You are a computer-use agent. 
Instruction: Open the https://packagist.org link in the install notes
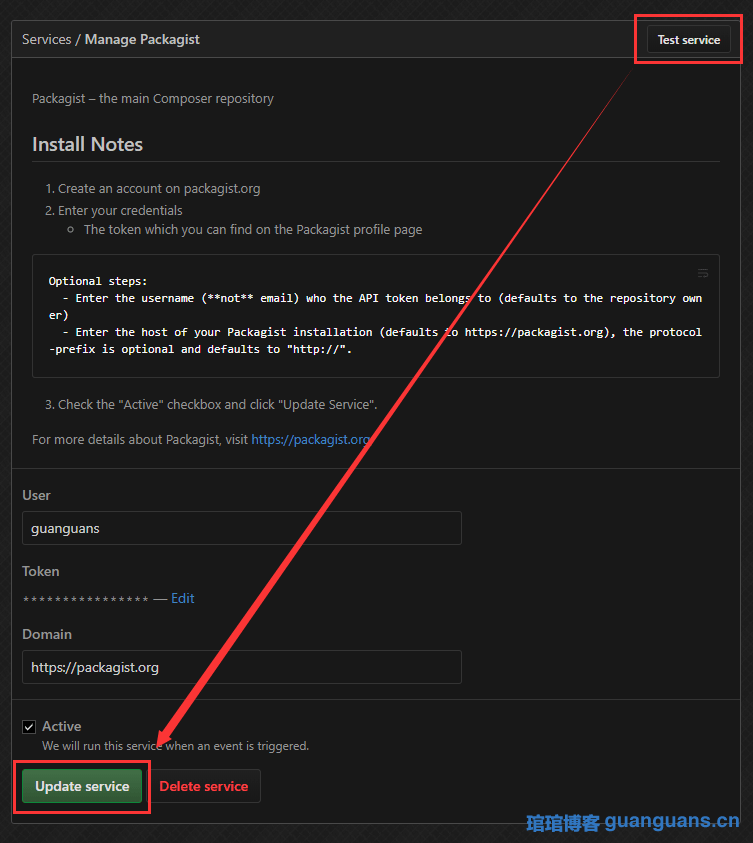click(x=311, y=439)
